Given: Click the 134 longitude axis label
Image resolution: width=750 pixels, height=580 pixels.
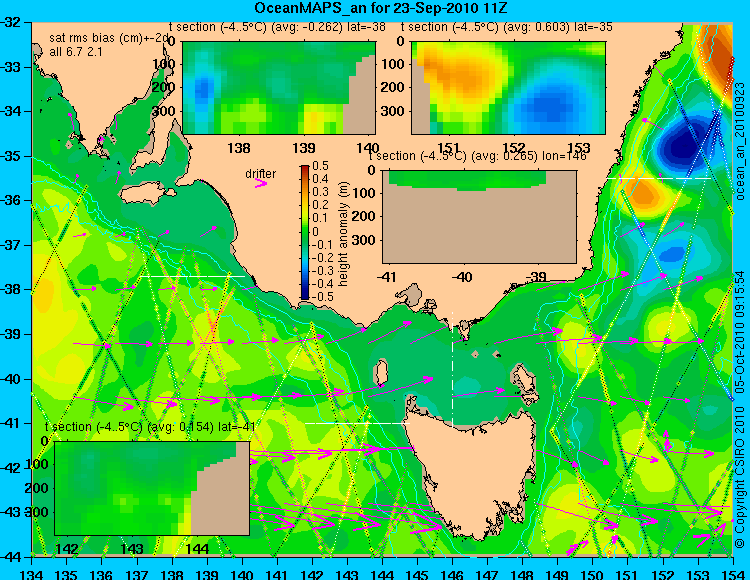Looking at the screenshot, I should [32, 574].
